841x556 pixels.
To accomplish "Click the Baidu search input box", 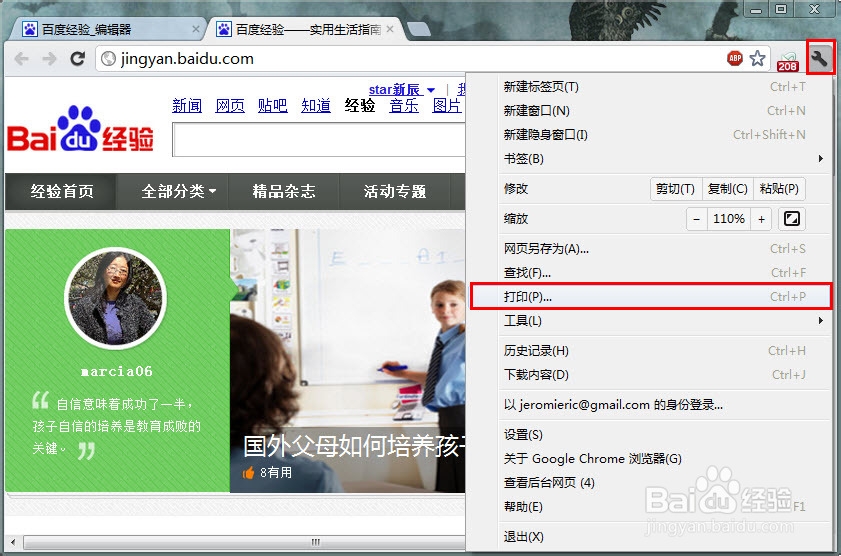I will (319, 139).
